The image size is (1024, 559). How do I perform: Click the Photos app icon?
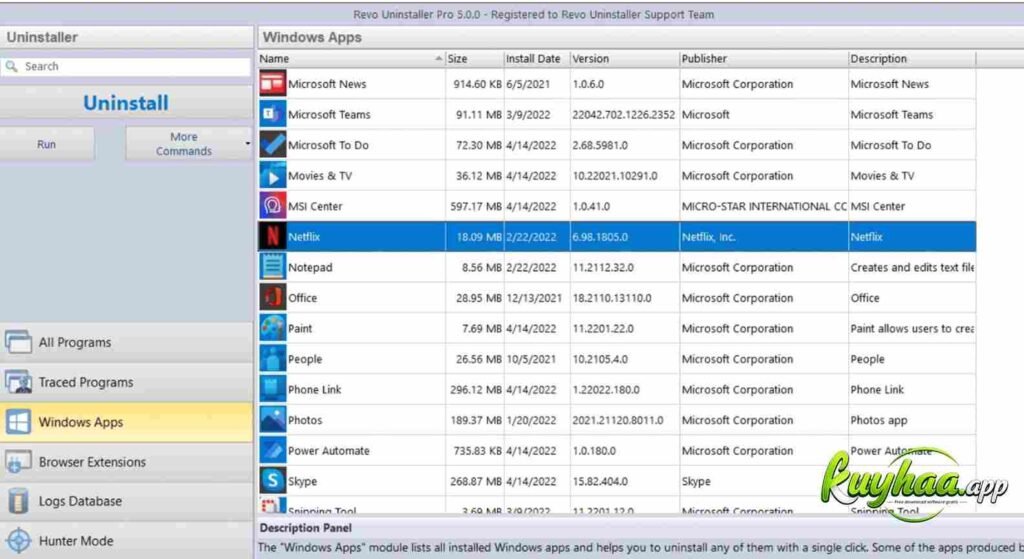[272, 420]
